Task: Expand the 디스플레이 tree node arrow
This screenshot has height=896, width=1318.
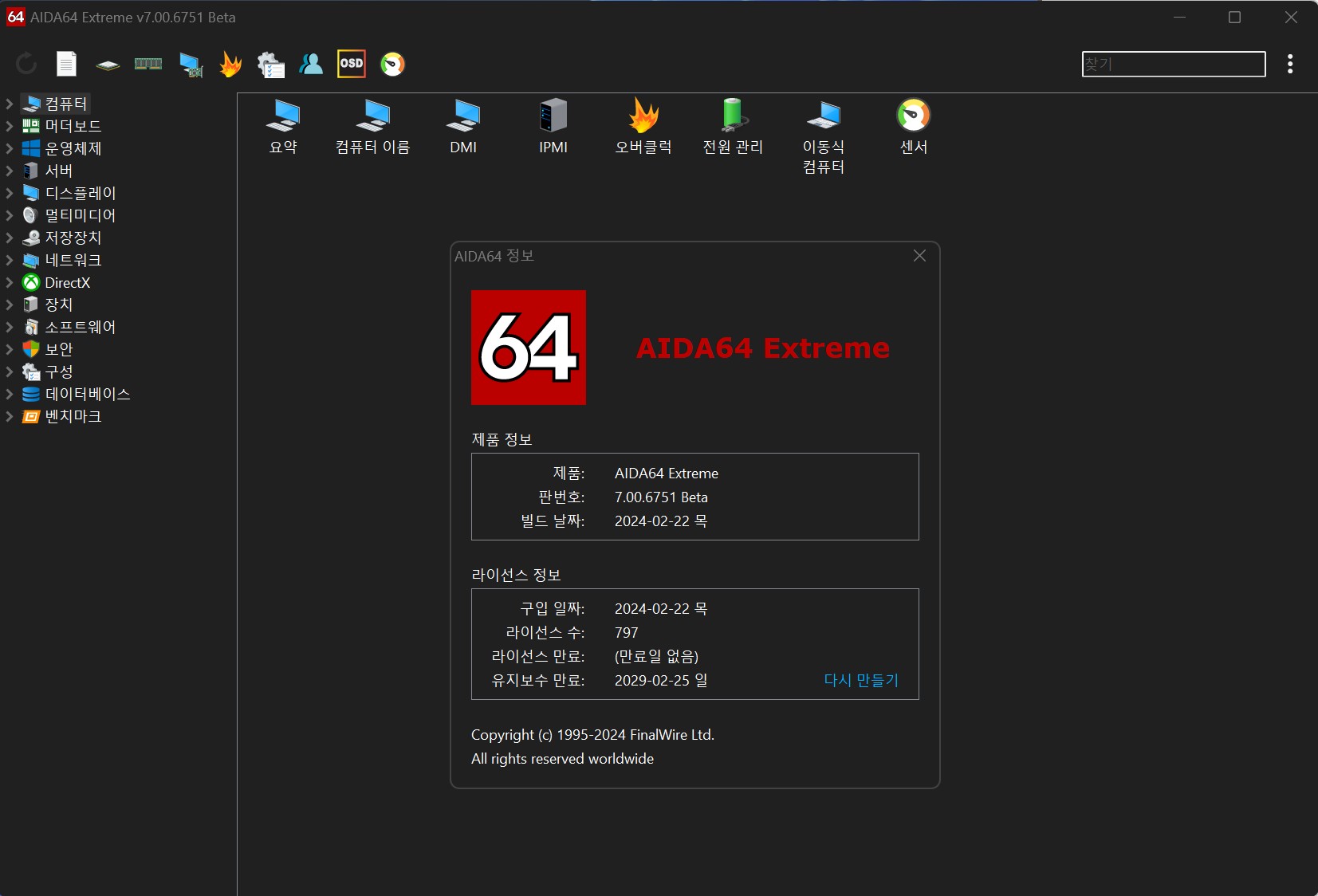Action: [x=10, y=193]
